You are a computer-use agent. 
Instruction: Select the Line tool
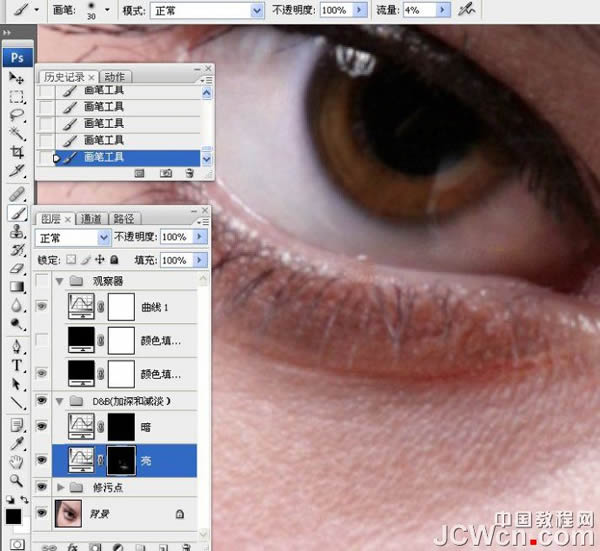16,403
